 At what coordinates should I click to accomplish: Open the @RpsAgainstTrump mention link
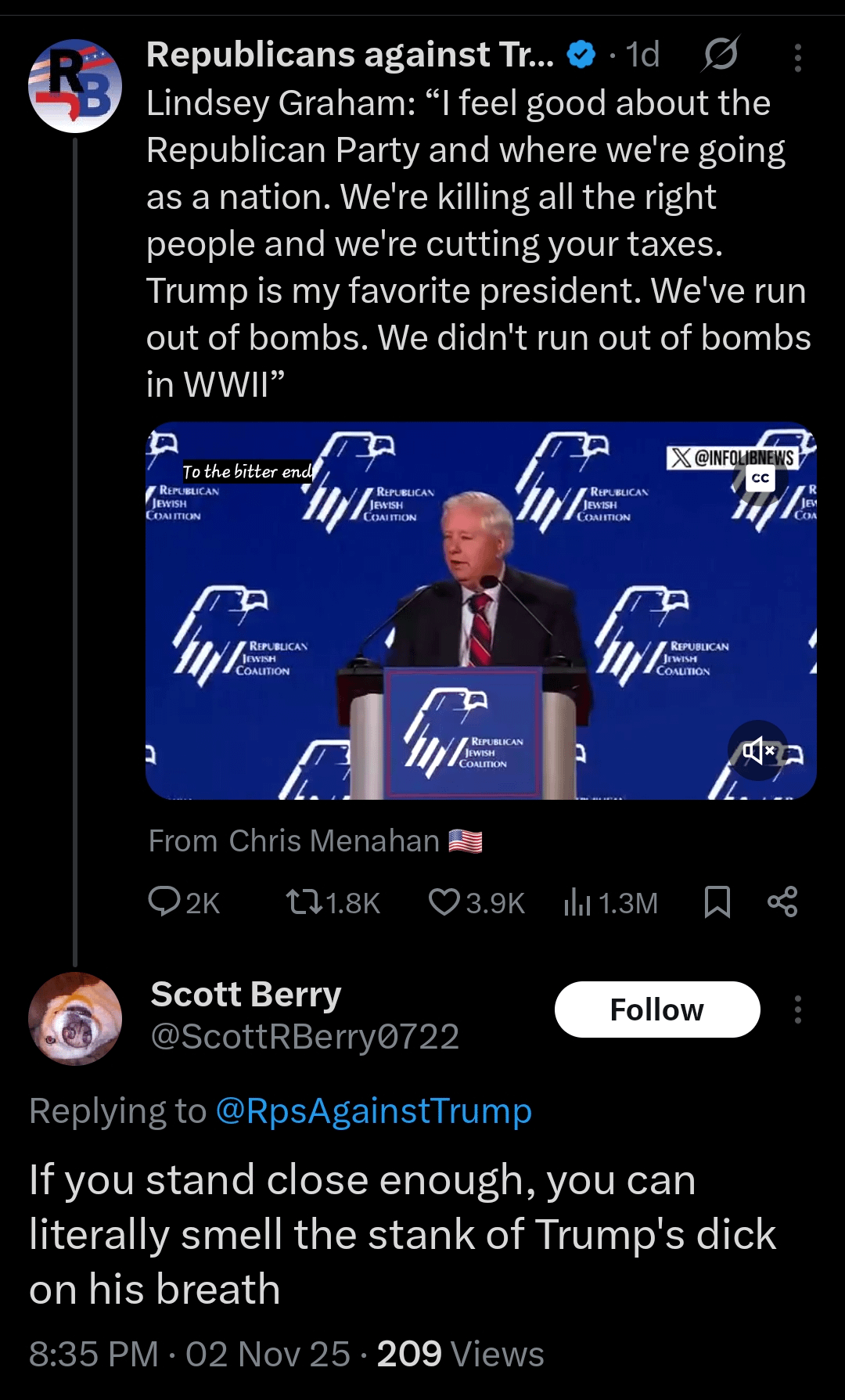tap(373, 1111)
